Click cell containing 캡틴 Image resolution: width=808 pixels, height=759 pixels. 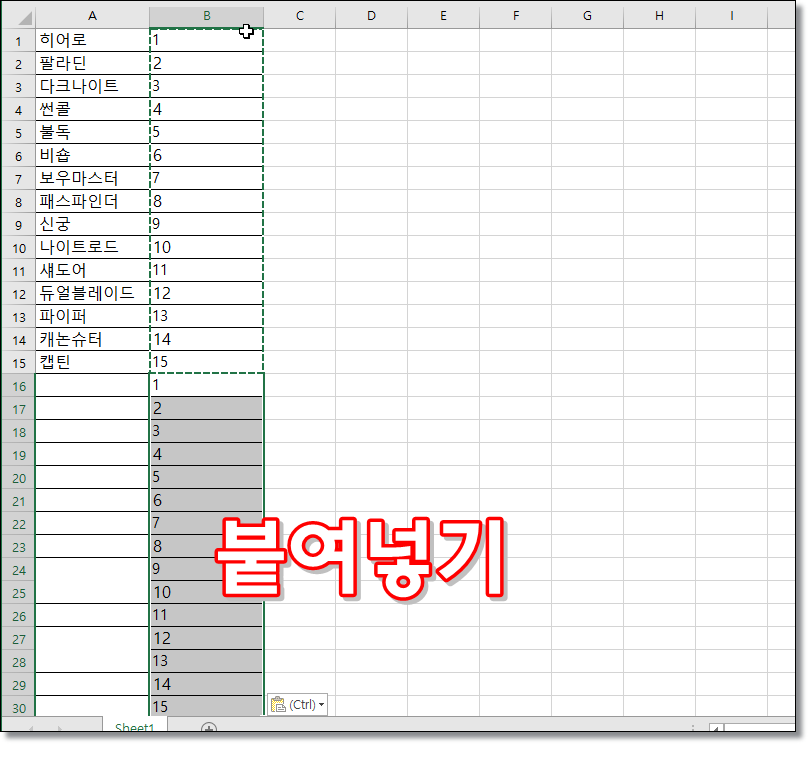tap(92, 362)
